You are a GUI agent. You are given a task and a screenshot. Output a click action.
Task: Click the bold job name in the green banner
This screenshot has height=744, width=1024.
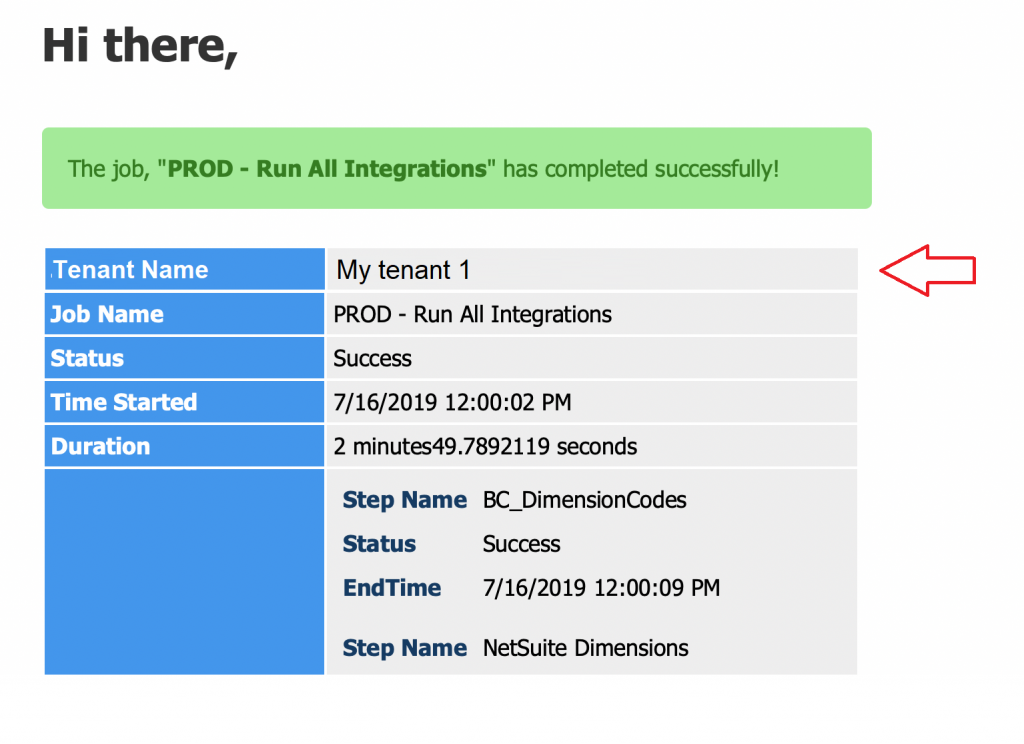click(326, 168)
